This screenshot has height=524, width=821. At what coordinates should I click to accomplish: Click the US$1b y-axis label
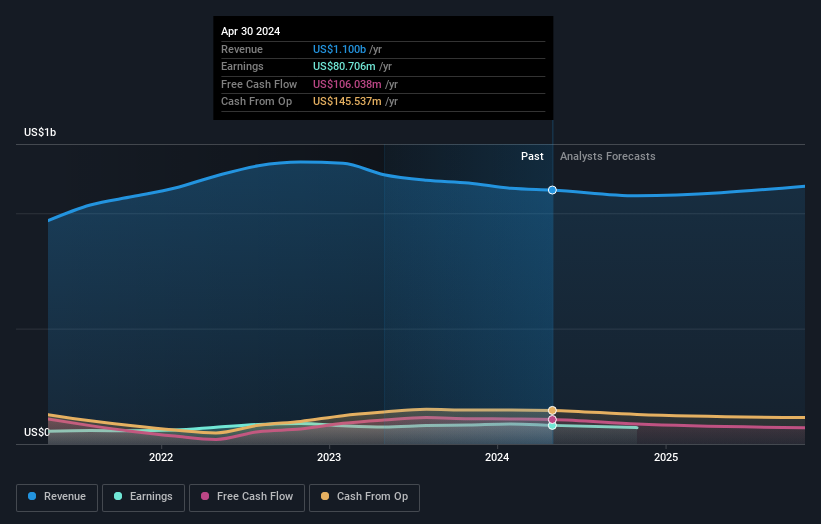[40, 132]
